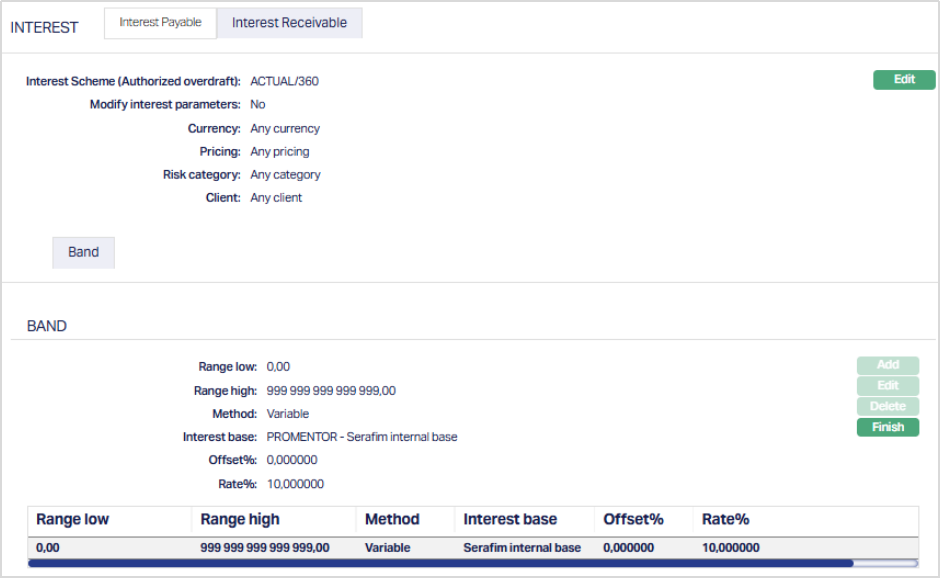Select Serafim internal base cell in table
The width and height of the screenshot is (940, 578).
point(522,548)
